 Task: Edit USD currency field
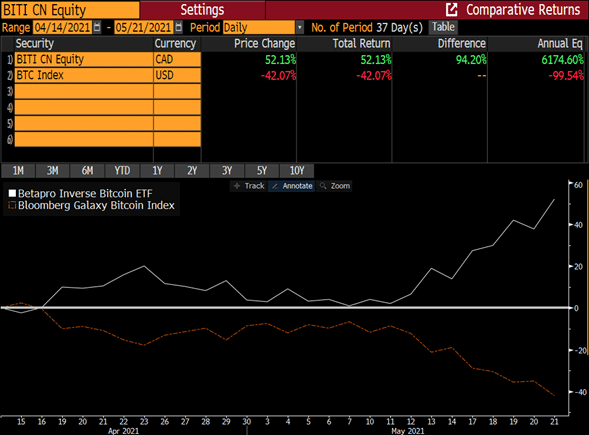pyautogui.click(x=177, y=75)
